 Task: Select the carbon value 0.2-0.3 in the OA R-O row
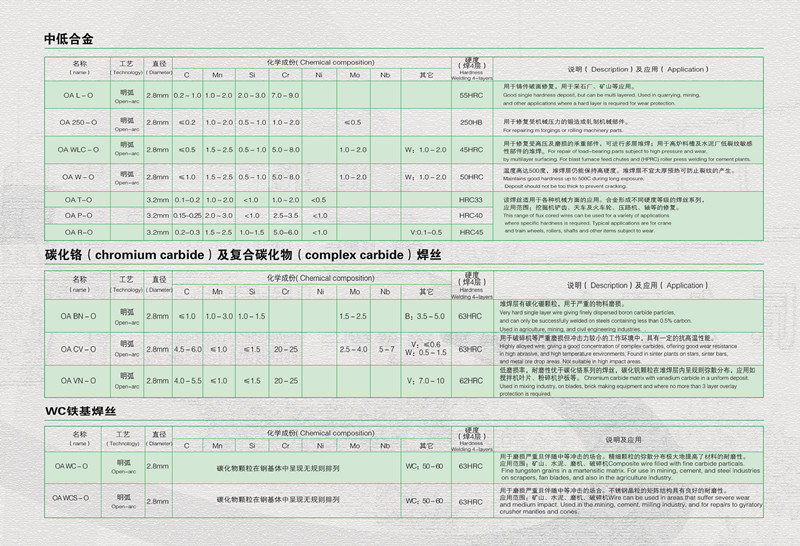point(187,232)
